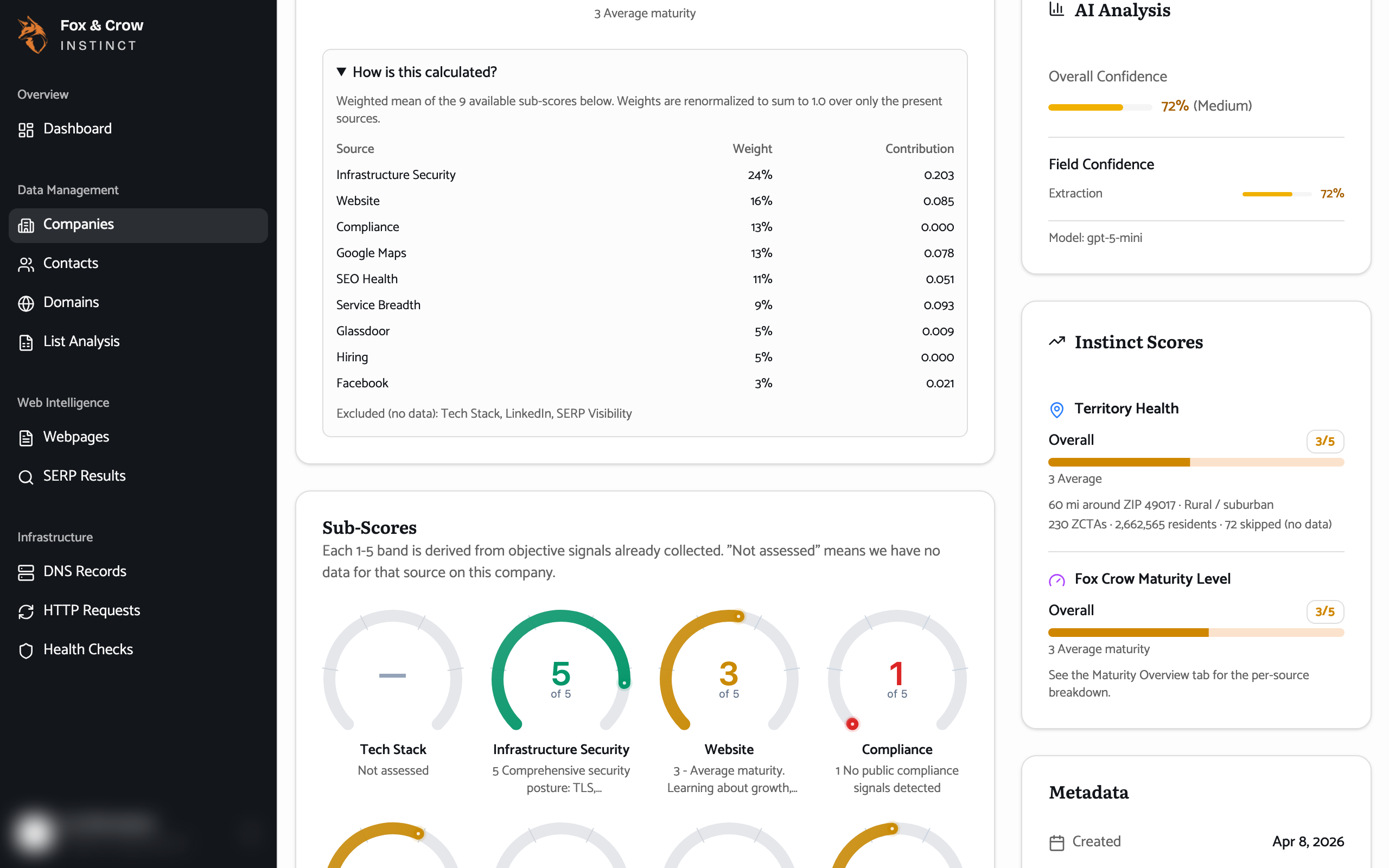
Task: Click the Territory Health map pin icon
Action: point(1057,409)
